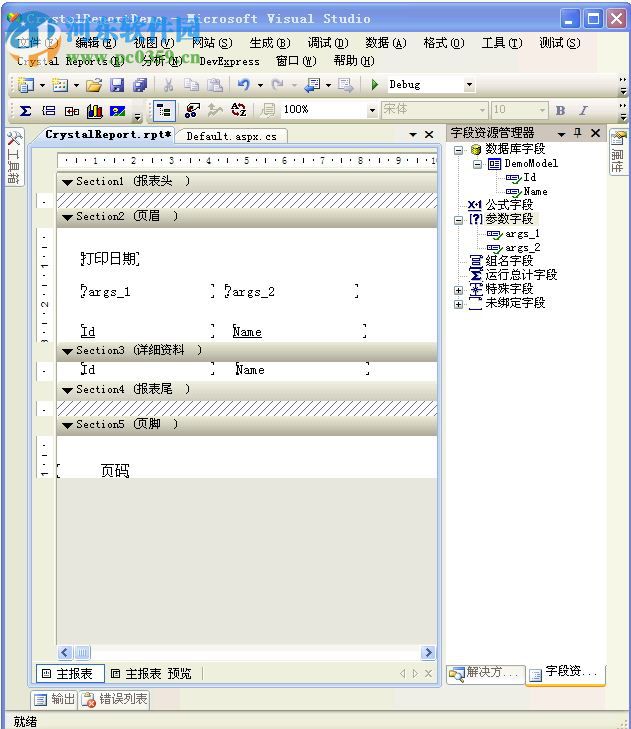Pin the 字段资源管理器 panel
The image size is (631, 729).
click(578, 133)
